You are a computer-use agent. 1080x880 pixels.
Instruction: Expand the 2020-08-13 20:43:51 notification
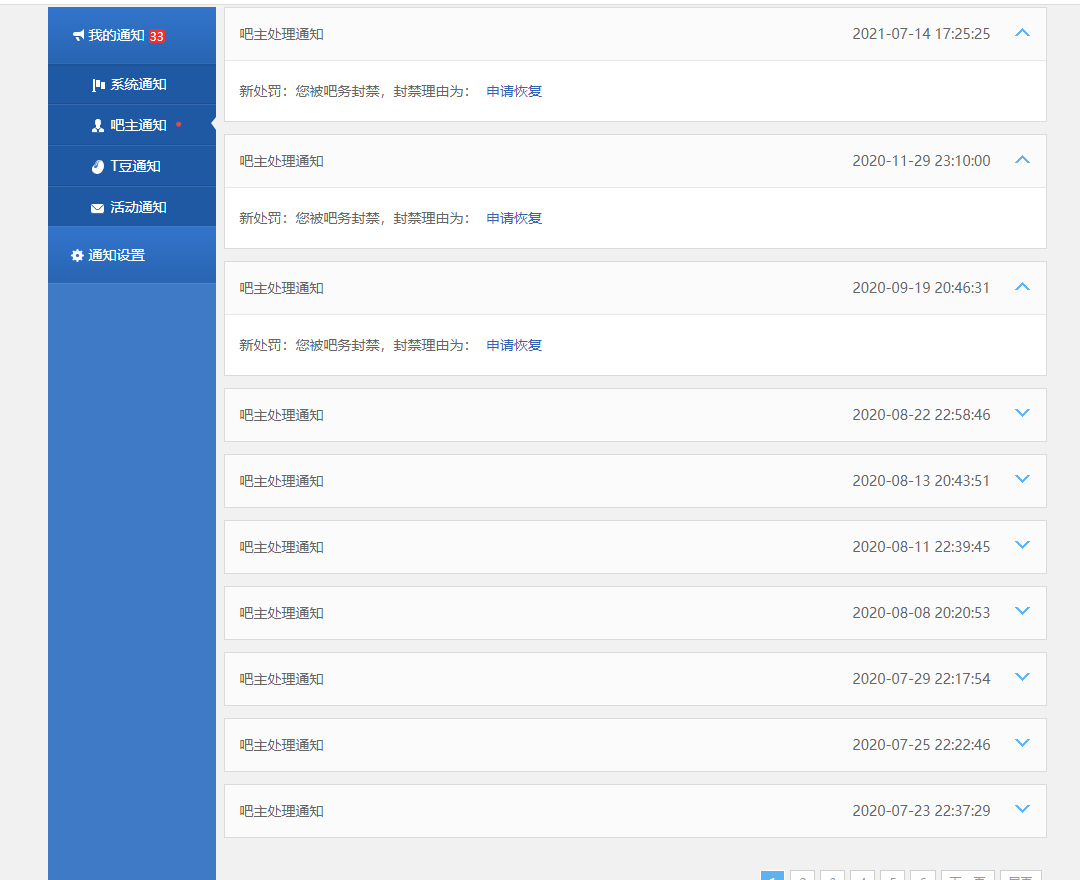1021,479
